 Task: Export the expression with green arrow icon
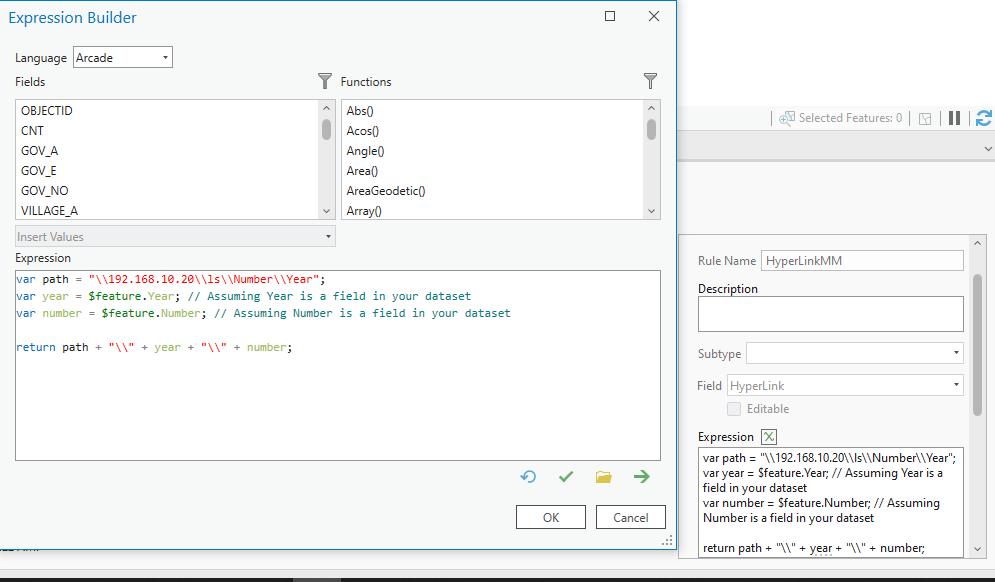tap(641, 477)
